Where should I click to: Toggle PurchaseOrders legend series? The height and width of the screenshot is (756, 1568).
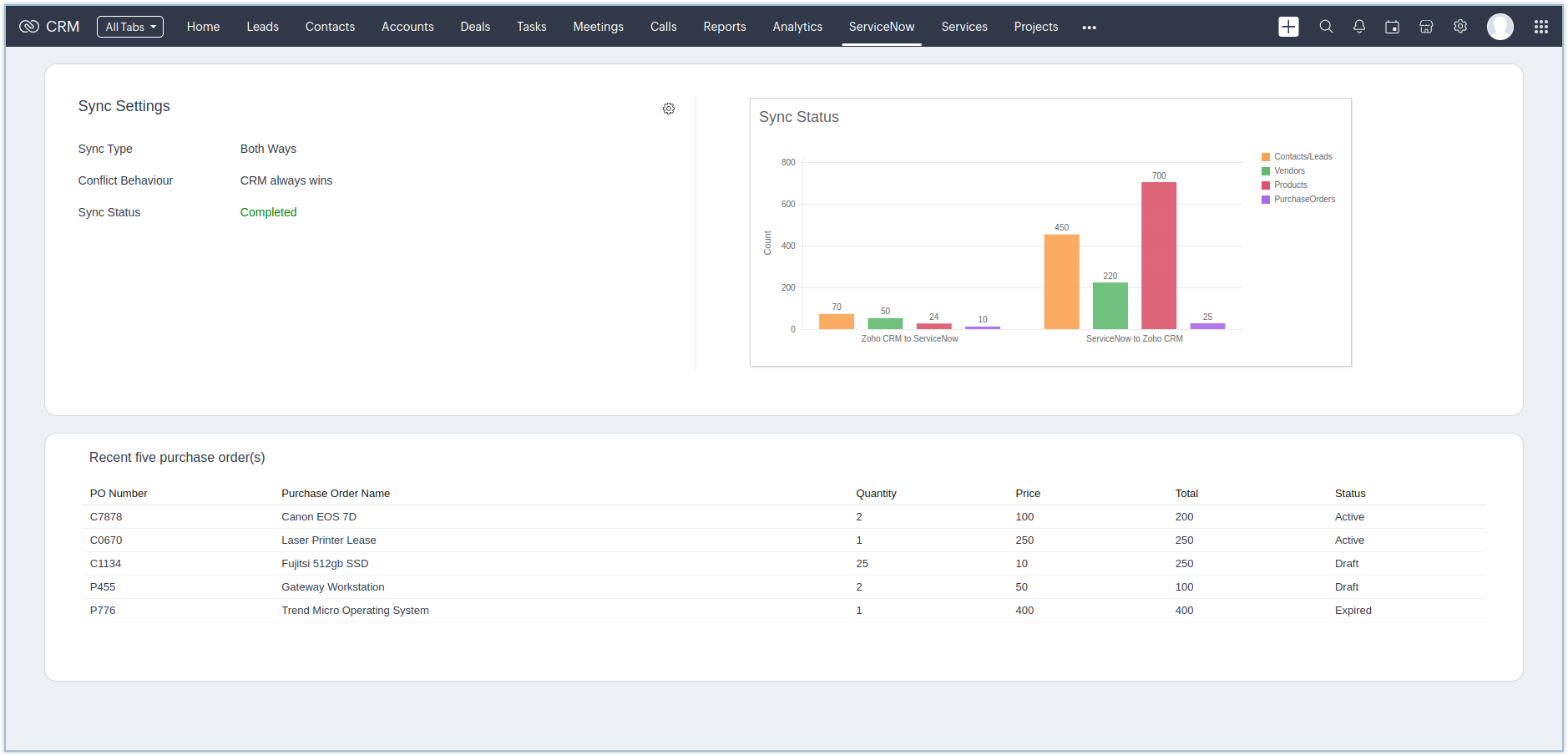(1304, 200)
